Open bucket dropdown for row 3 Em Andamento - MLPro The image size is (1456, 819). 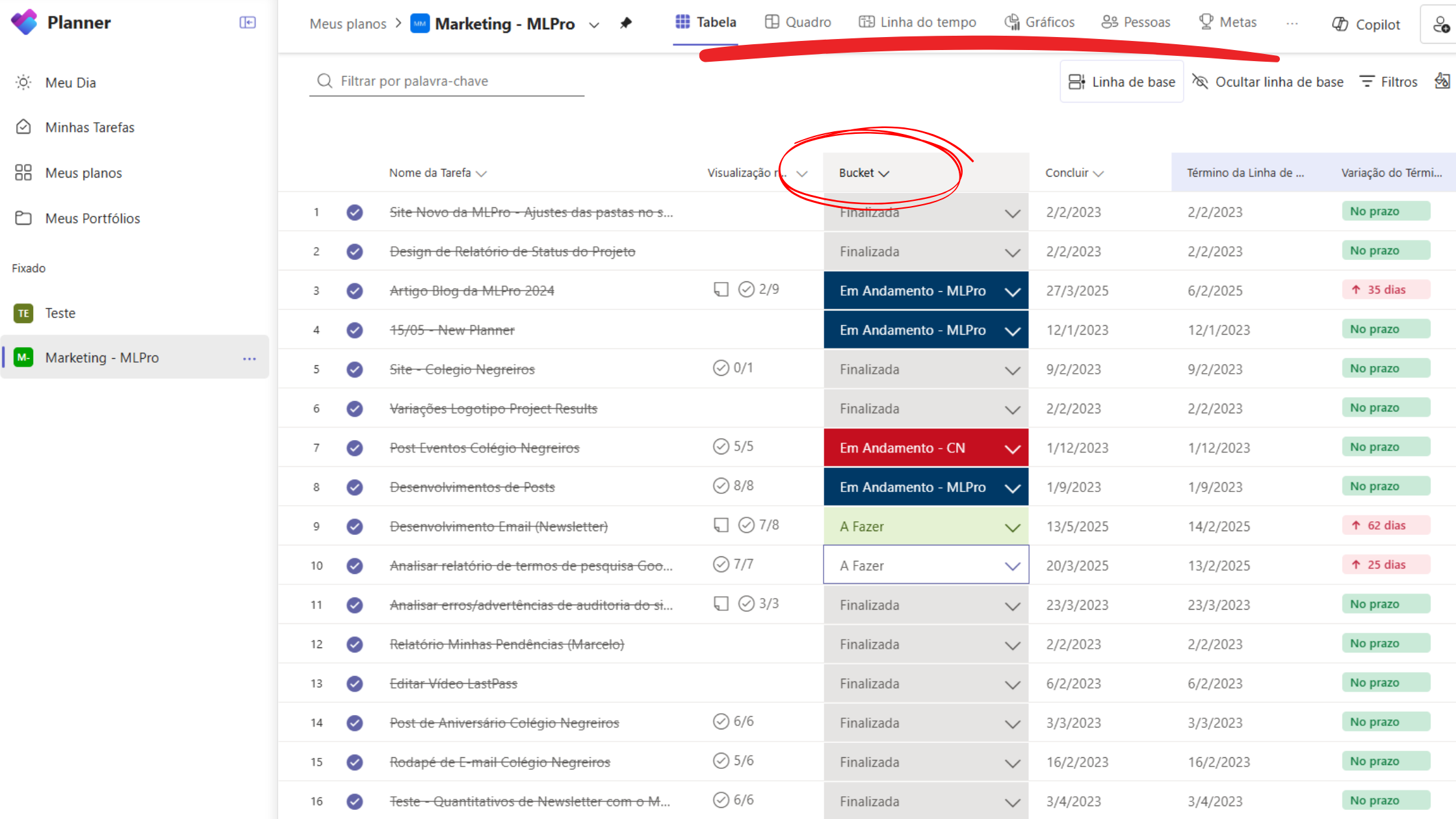coord(1013,292)
